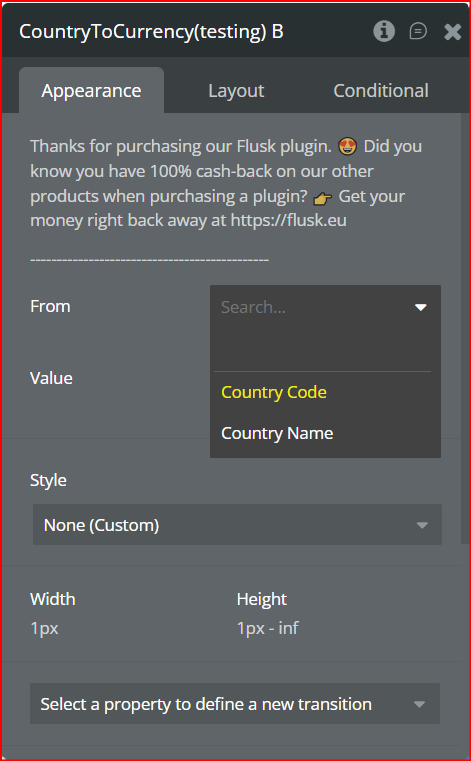Focus the Search field in From dropdown

[311, 307]
